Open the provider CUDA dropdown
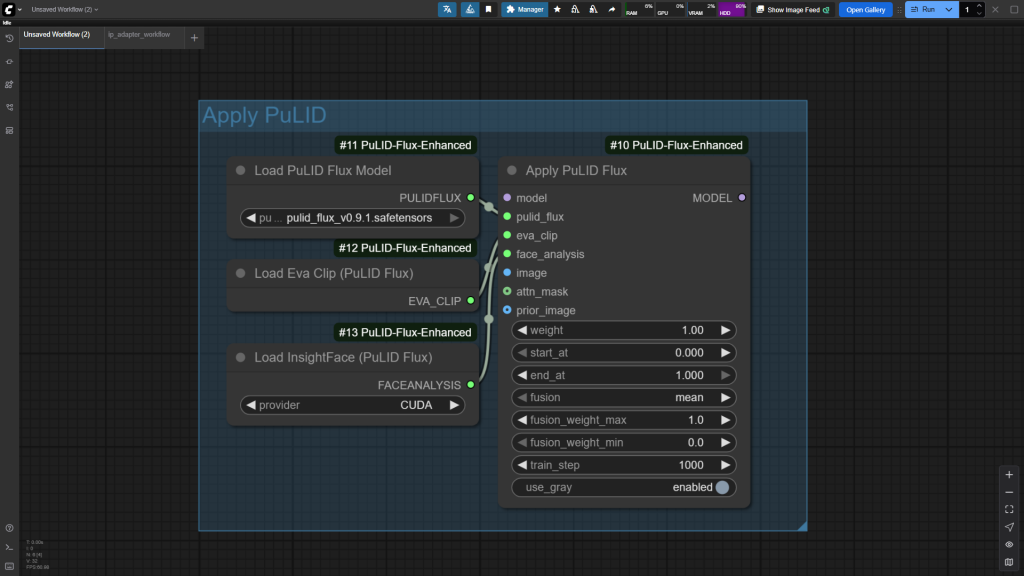This screenshot has height=576, width=1024. point(352,405)
